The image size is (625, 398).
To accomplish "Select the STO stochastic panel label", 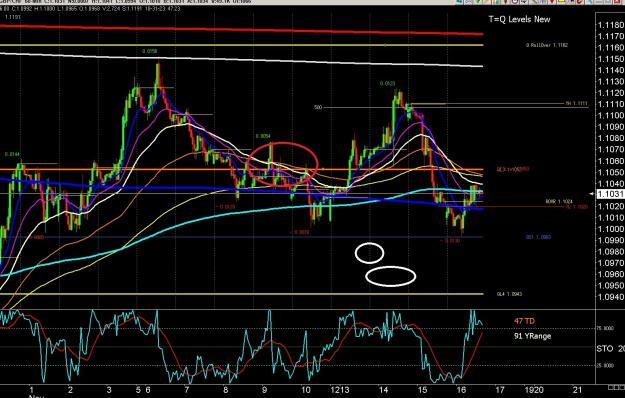I will (x=605, y=349).
